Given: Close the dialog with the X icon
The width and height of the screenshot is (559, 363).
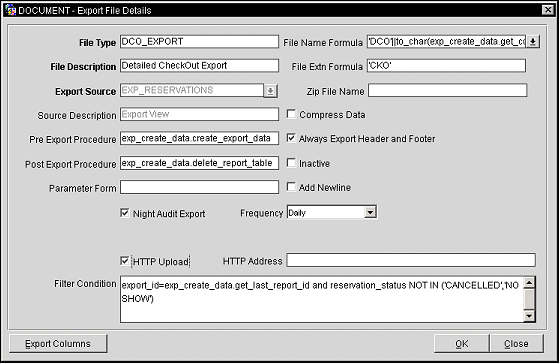Looking at the screenshot, I should [548, 10].
